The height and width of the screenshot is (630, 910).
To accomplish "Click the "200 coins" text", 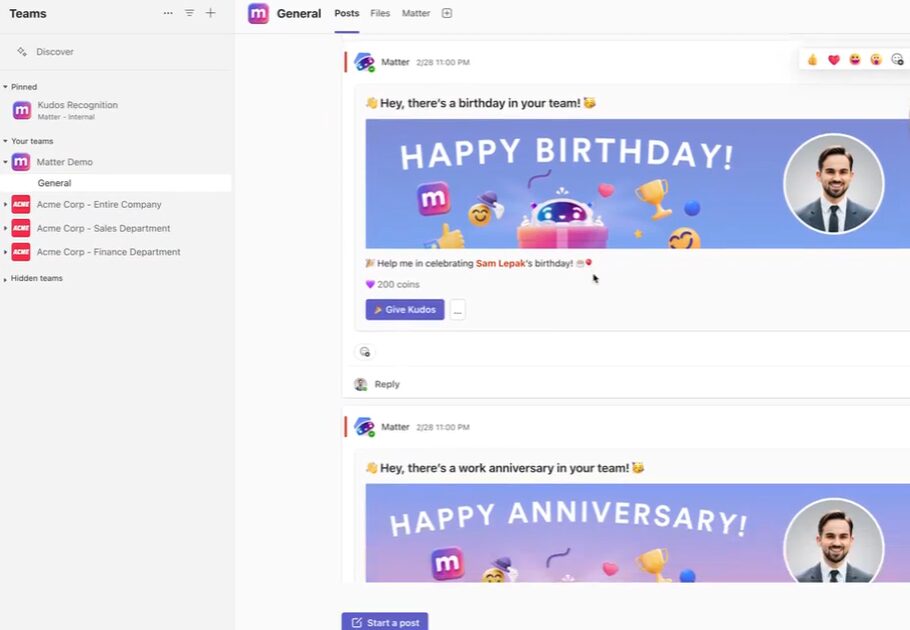I will tap(398, 284).
